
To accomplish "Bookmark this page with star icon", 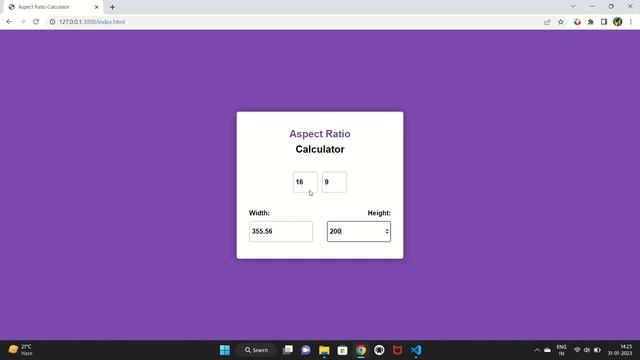I will tap(561, 22).
